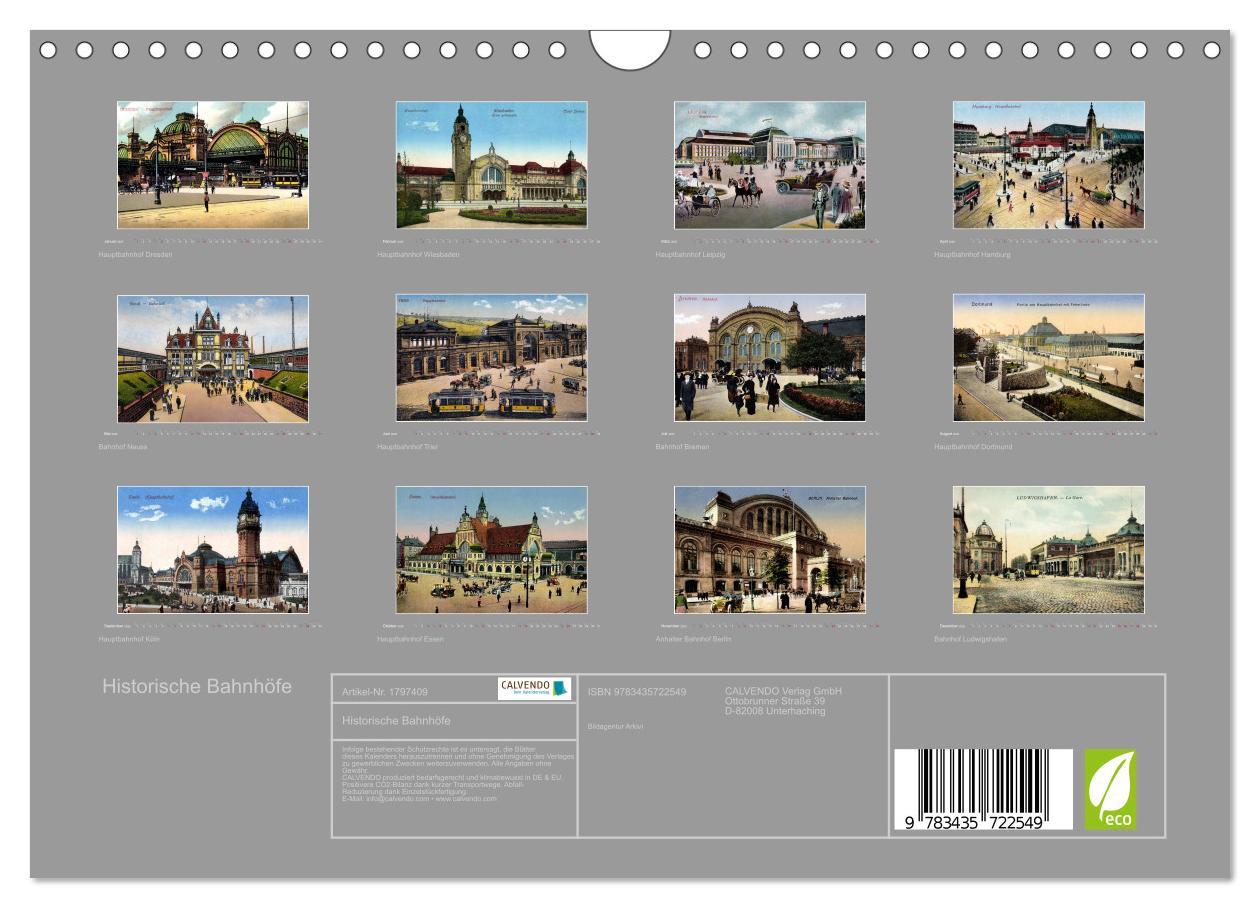Open the Bahnhof Ludwigshafen postcard image
The width and height of the screenshot is (1260, 908).
coord(1049,550)
